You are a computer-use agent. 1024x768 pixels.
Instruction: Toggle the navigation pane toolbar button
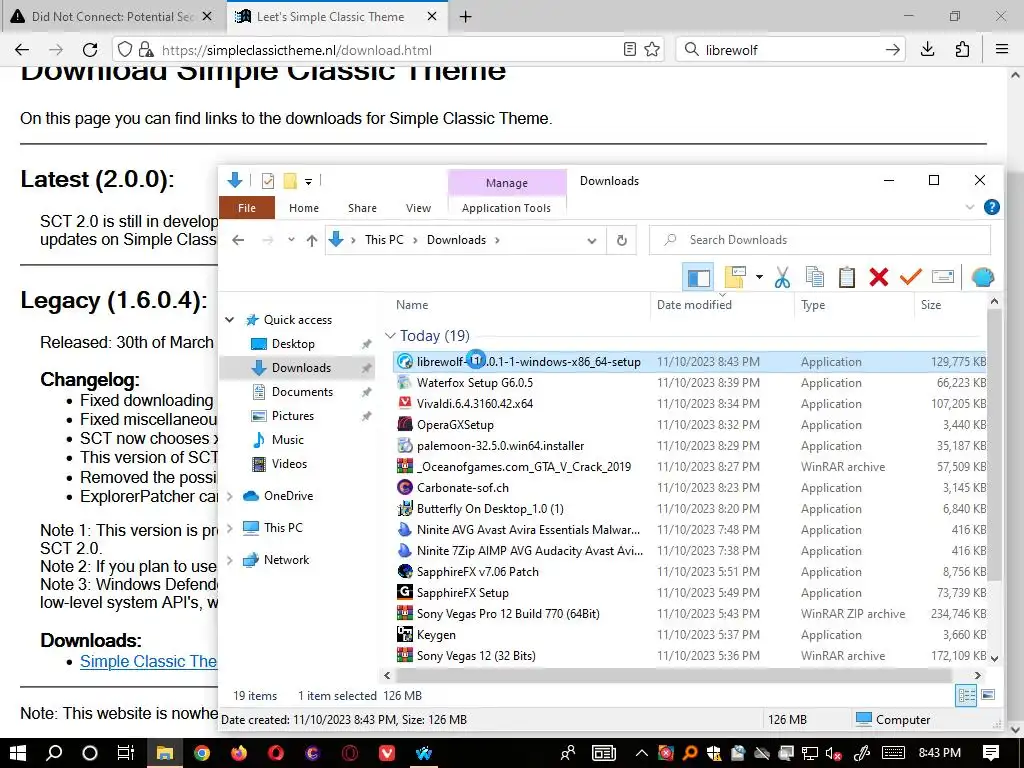pos(697,278)
